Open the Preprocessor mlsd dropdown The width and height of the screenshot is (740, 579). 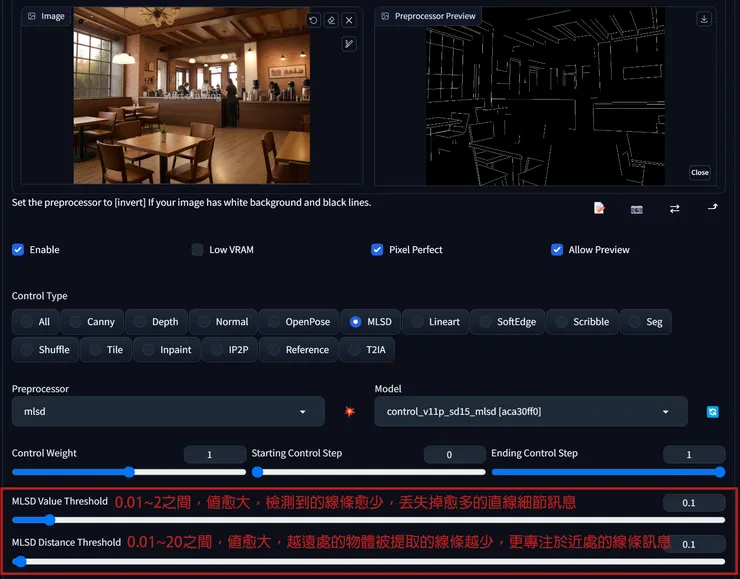click(x=168, y=411)
